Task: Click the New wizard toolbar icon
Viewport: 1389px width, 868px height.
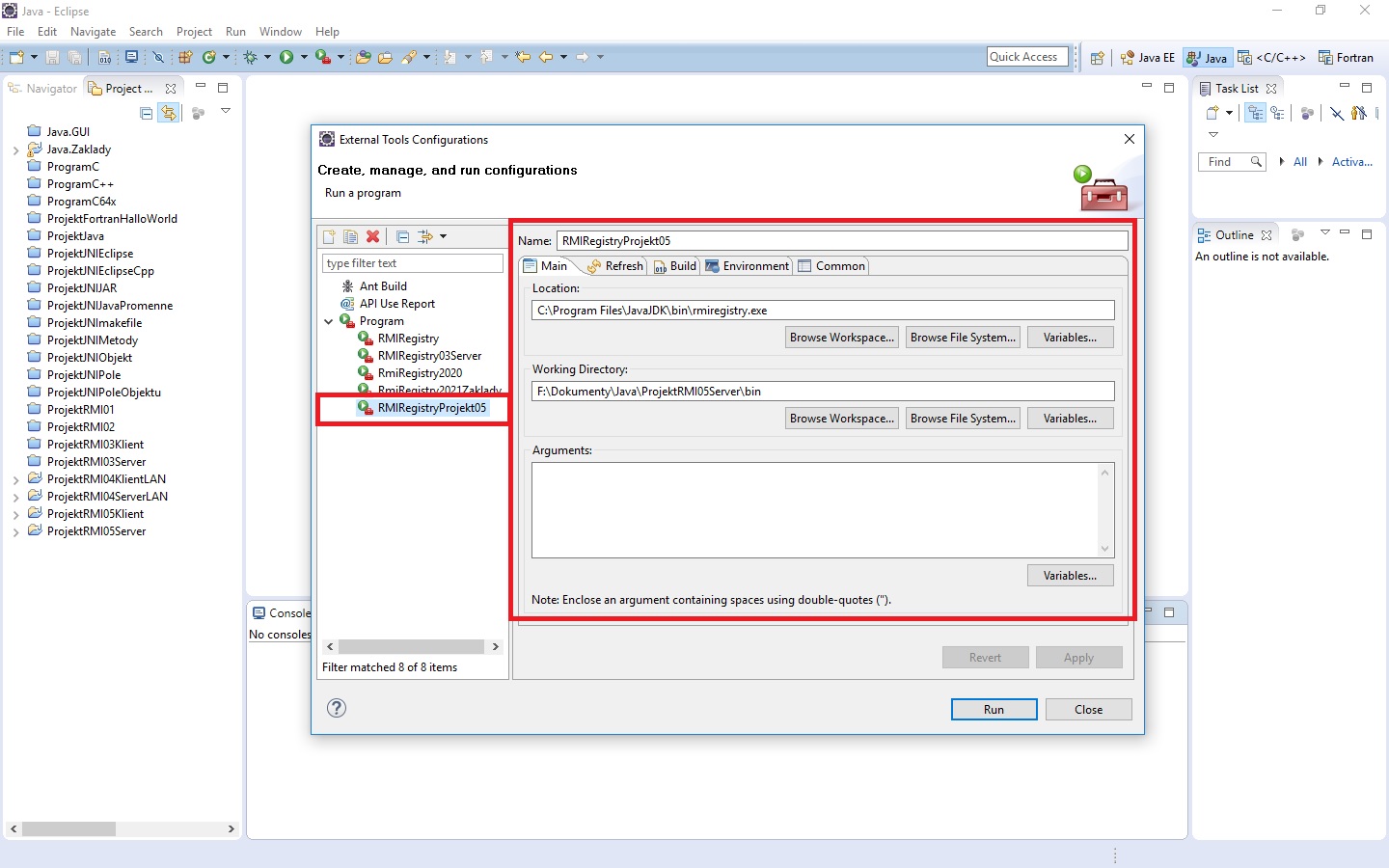Action: tap(16, 57)
